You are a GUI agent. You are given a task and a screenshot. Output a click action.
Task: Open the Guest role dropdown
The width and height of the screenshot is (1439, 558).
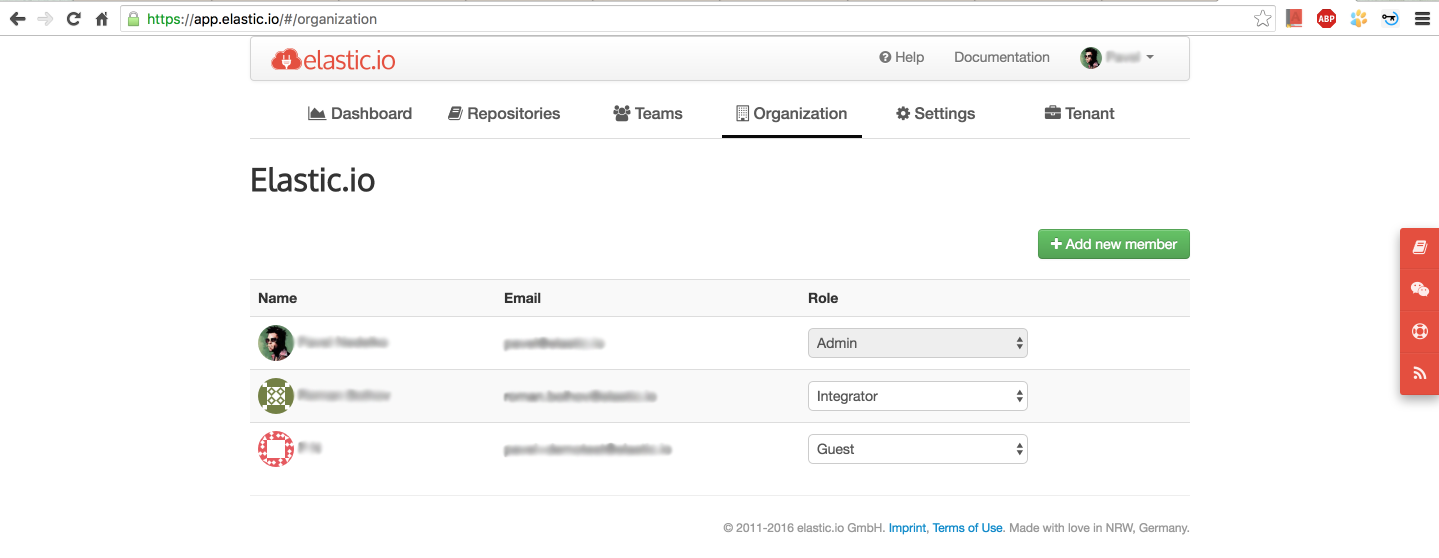[917, 449]
